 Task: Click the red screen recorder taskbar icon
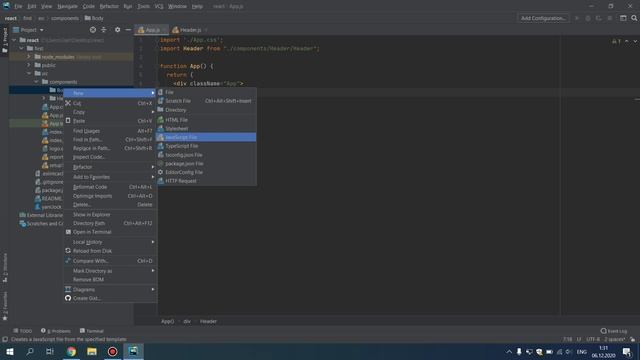point(112,351)
